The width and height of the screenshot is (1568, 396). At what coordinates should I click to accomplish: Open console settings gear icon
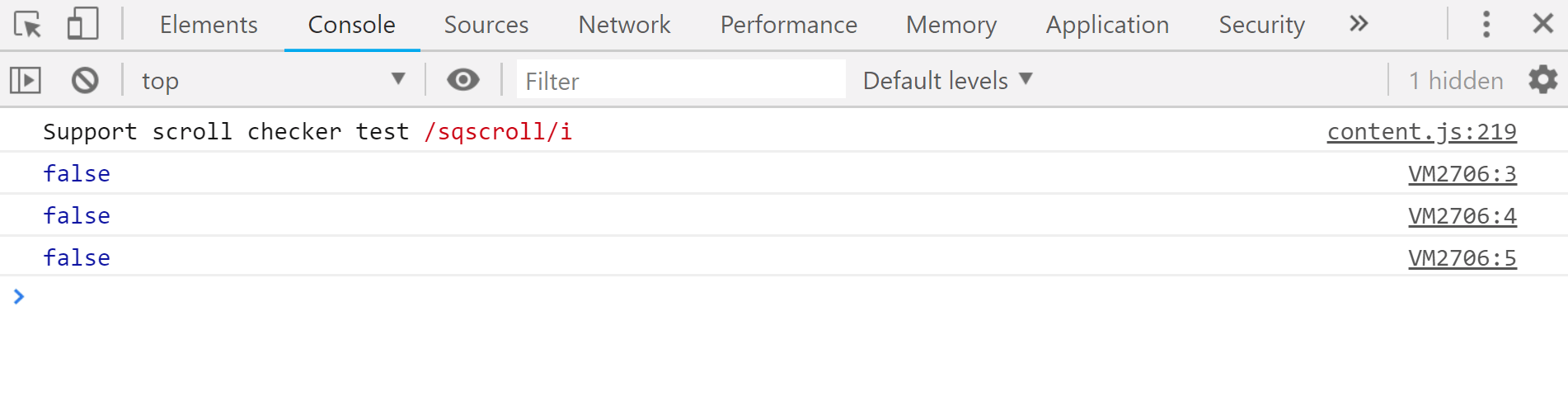[x=1543, y=80]
